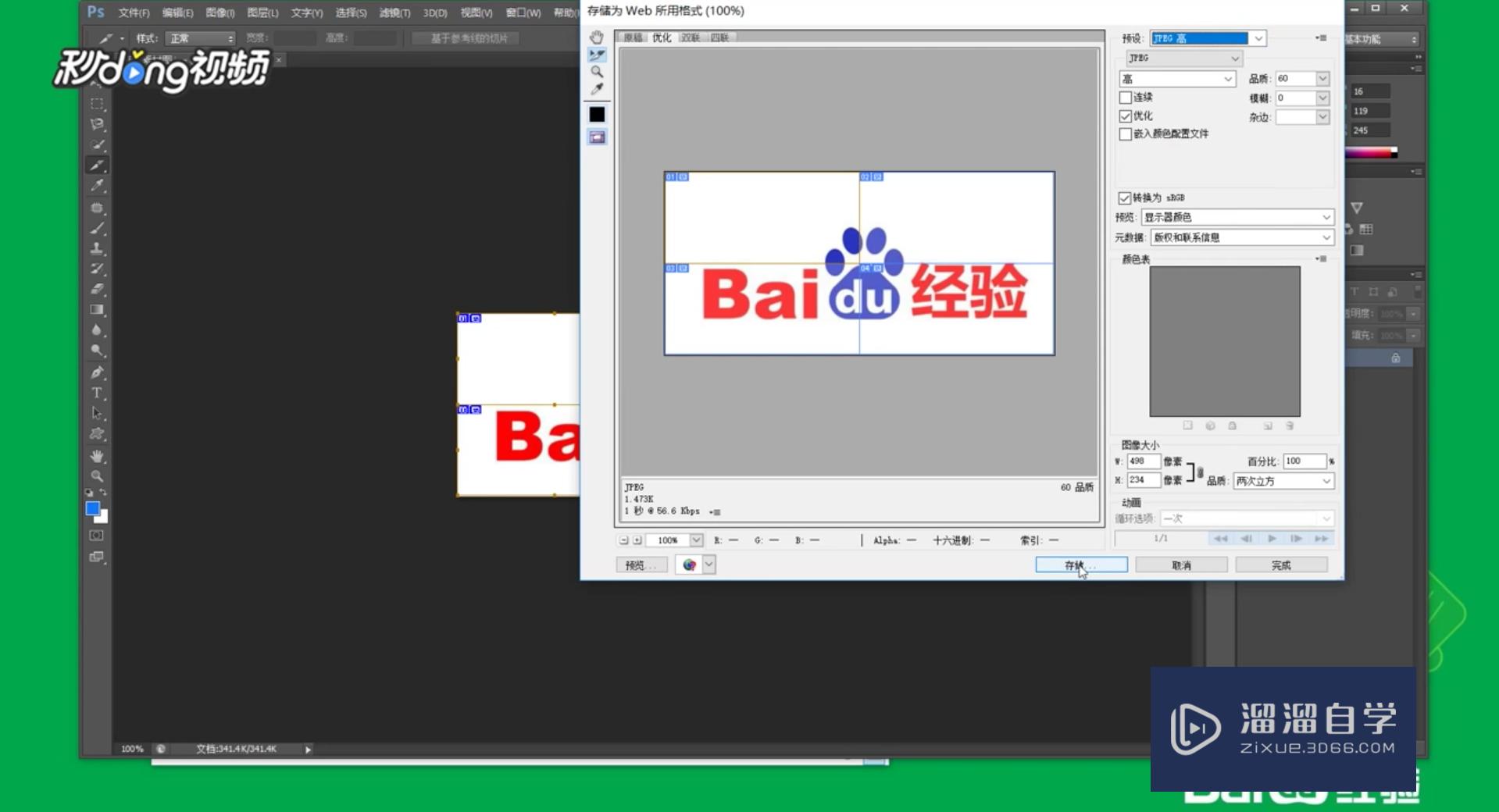Select the Zoom tool in Photoshop toolbar
Viewport: 1499px width, 812px height.
97,476
